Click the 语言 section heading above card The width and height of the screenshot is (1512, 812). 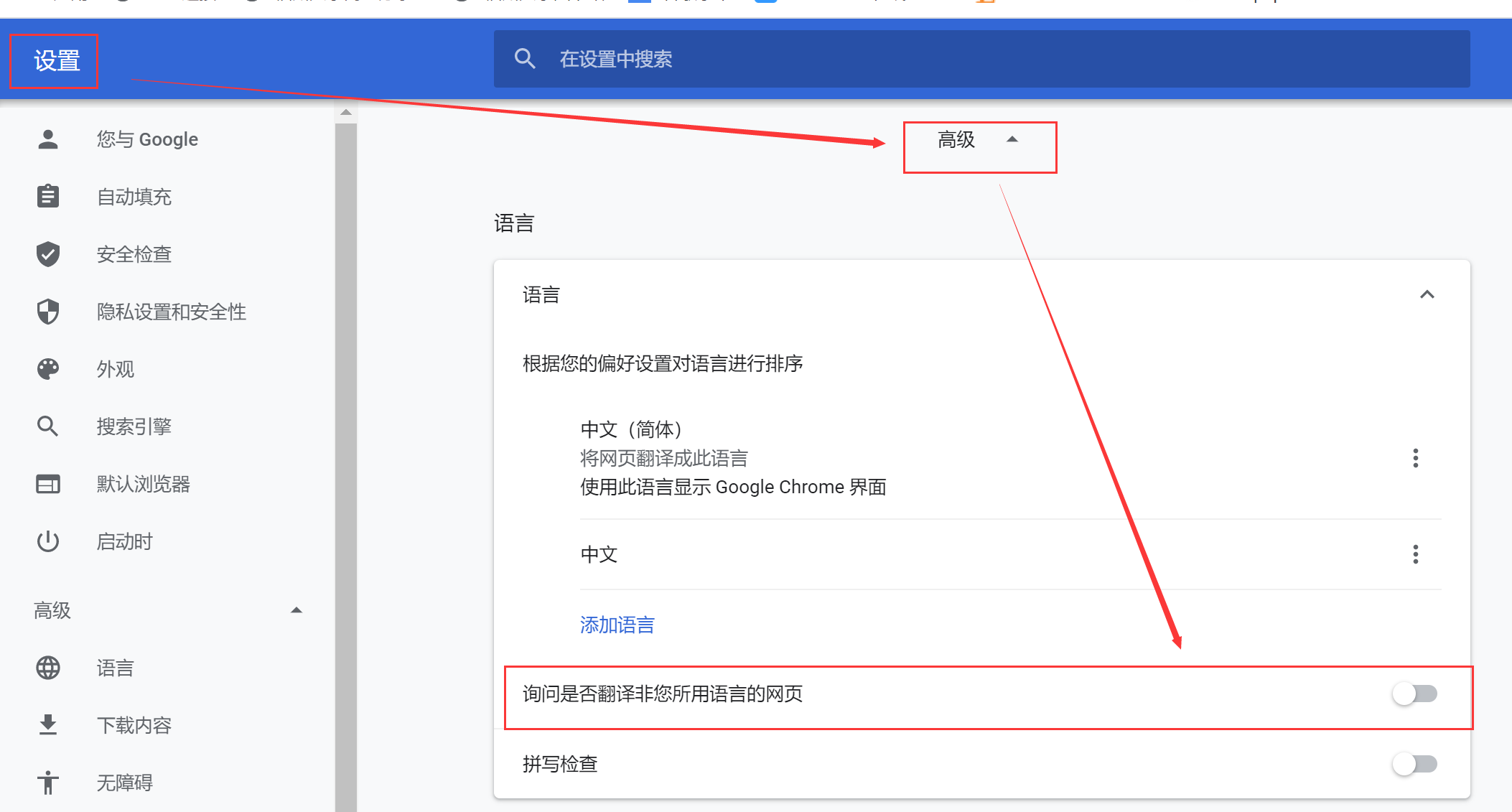(x=514, y=223)
